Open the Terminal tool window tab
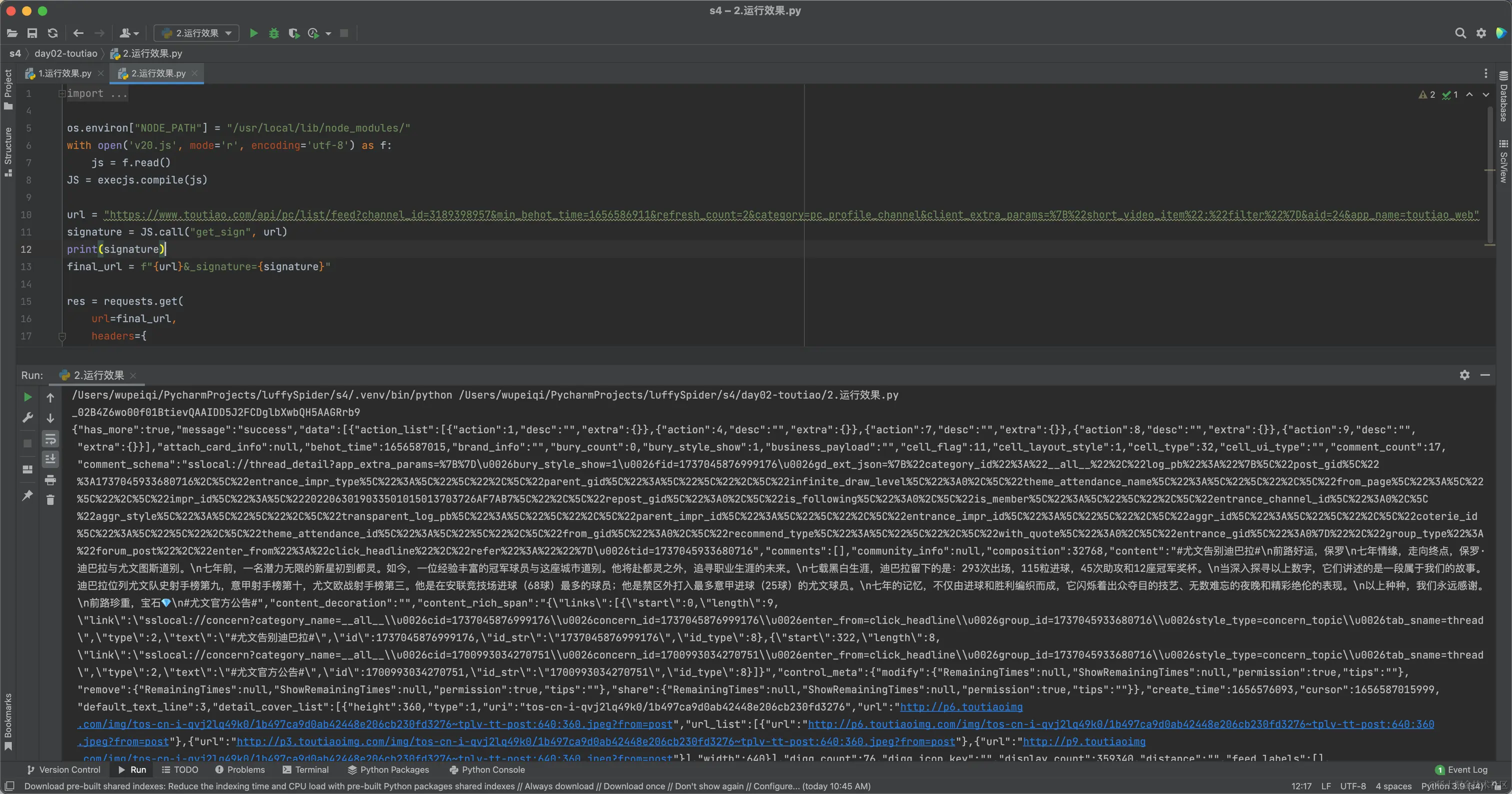Screen dimensions: 1512x794 [306, 769]
